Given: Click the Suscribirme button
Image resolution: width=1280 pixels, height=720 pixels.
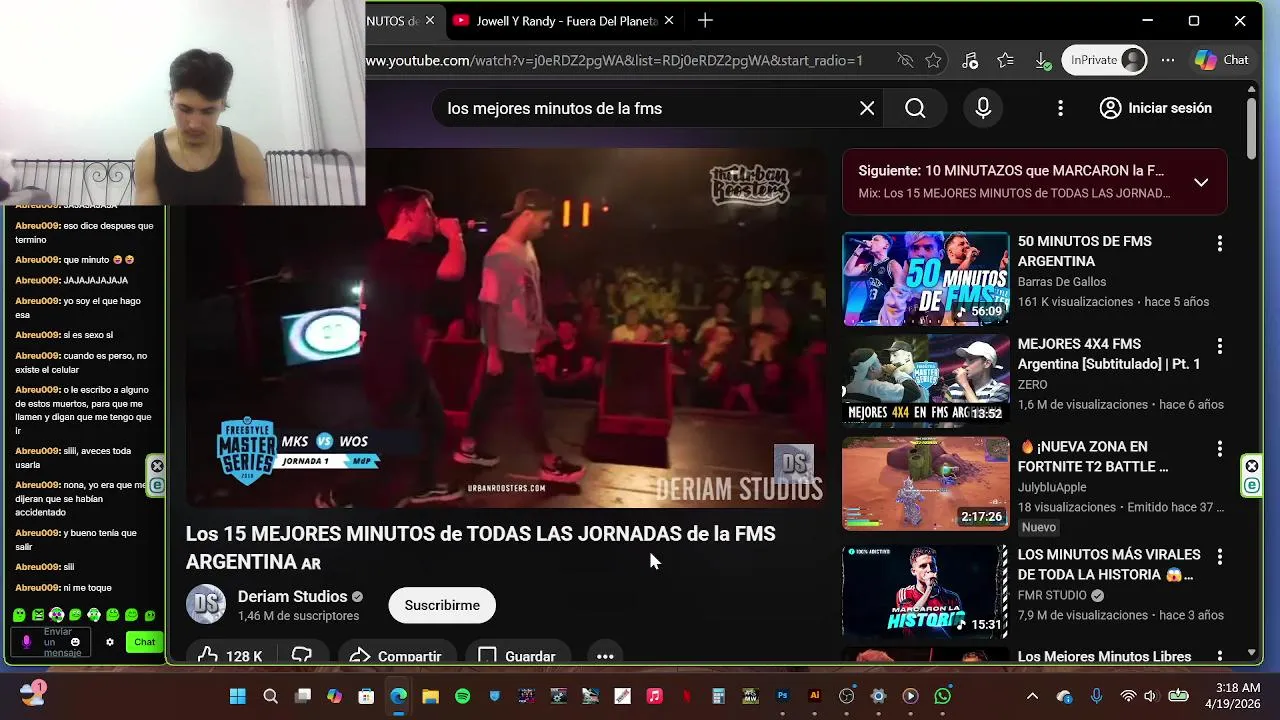Looking at the screenshot, I should (442, 605).
